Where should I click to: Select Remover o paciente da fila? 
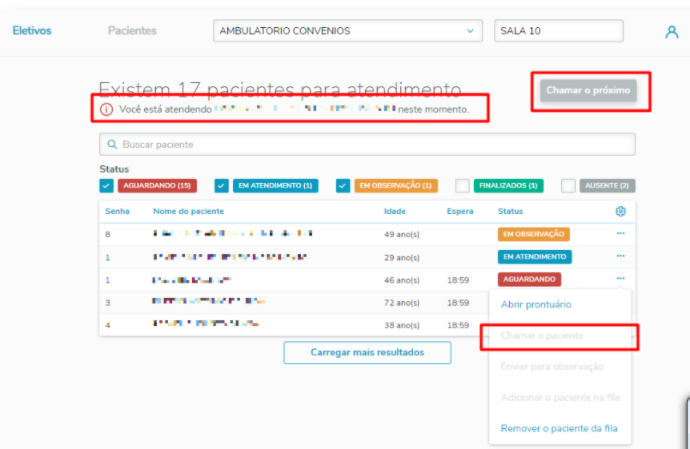tap(559, 428)
